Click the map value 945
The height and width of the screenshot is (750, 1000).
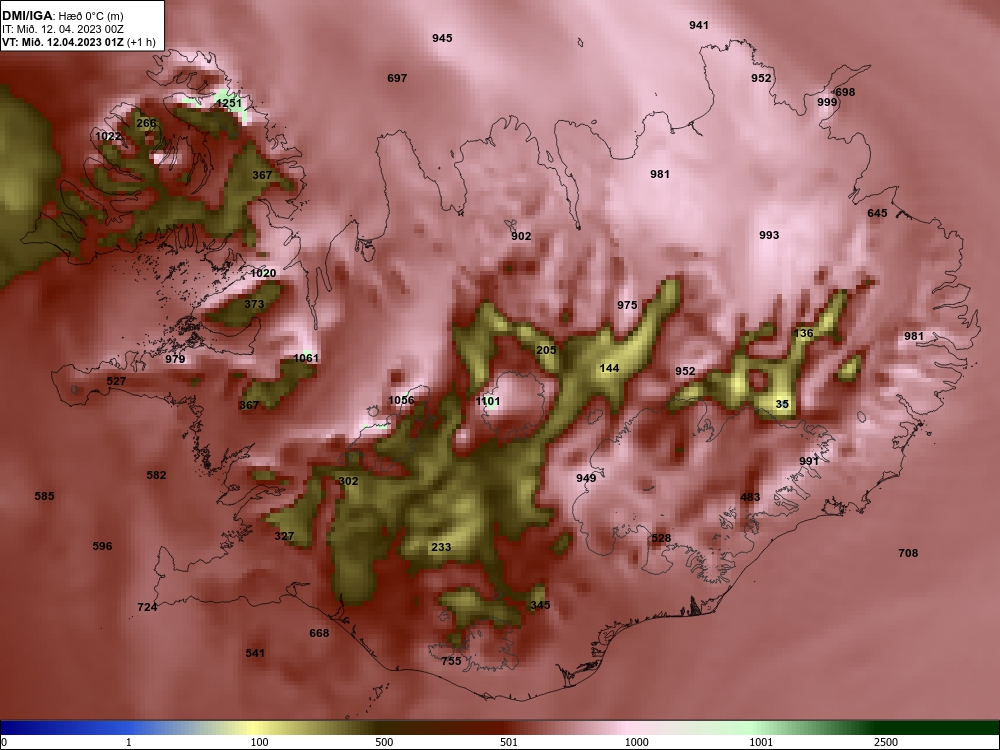coord(442,38)
